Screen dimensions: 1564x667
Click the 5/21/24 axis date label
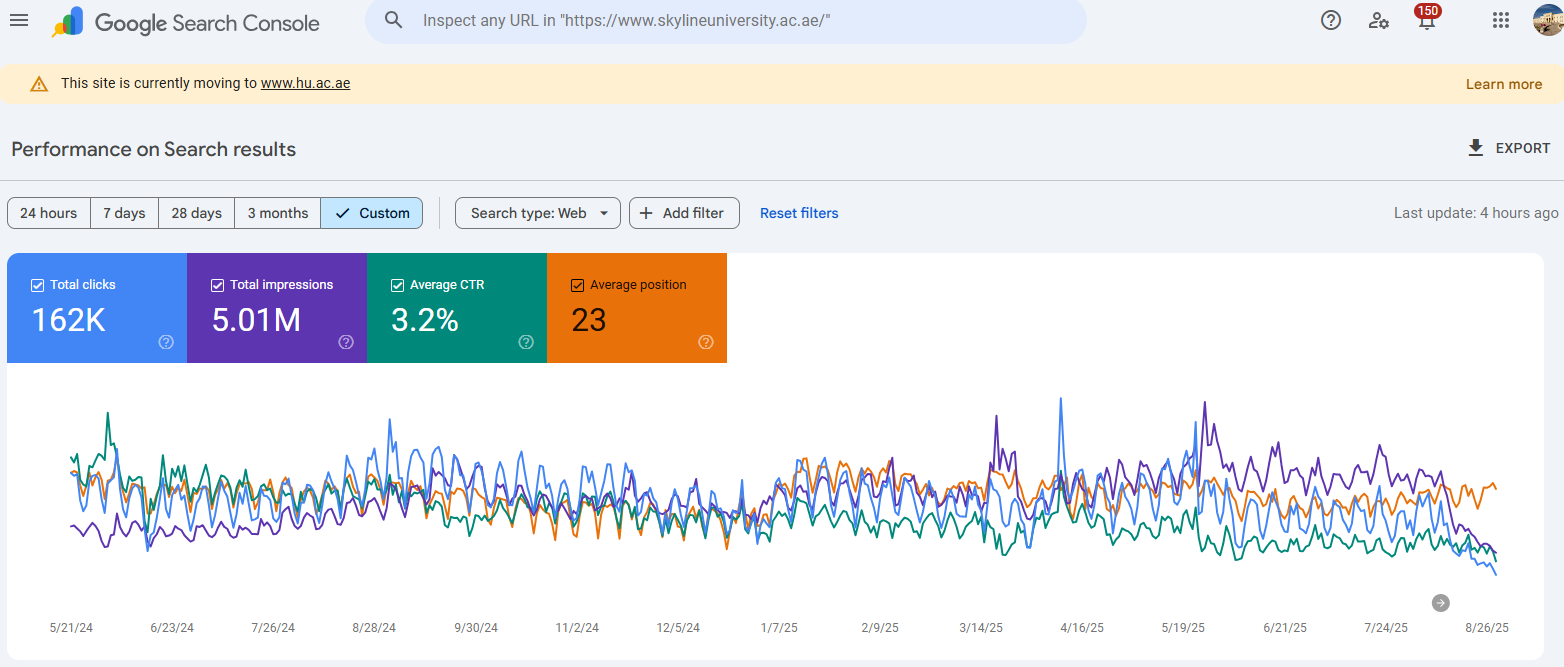[x=71, y=628]
